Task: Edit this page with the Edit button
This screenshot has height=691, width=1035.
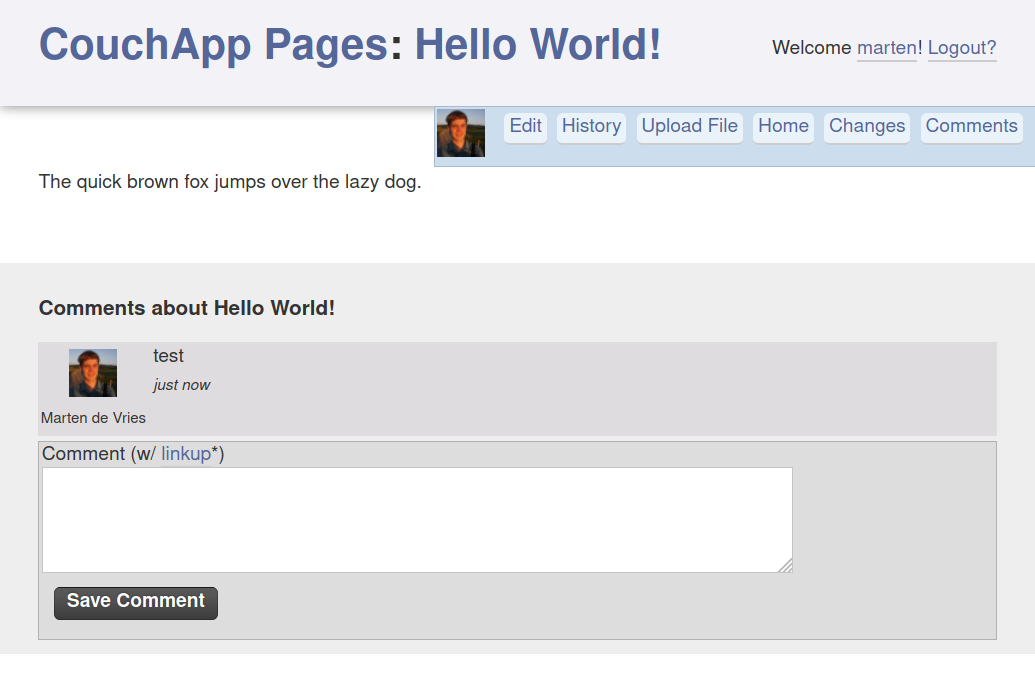Action: coord(525,126)
